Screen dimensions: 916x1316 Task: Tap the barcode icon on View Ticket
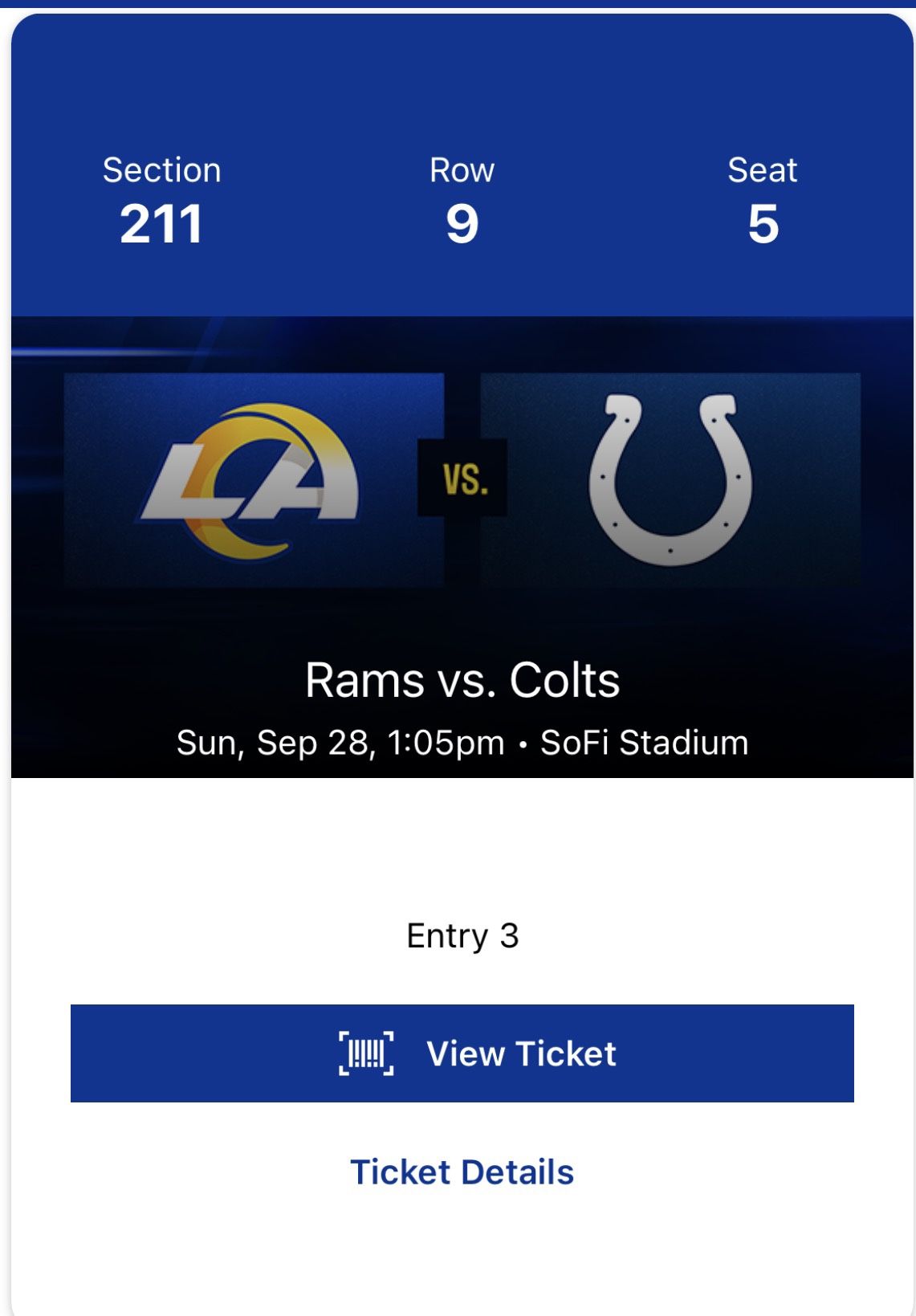366,1053
